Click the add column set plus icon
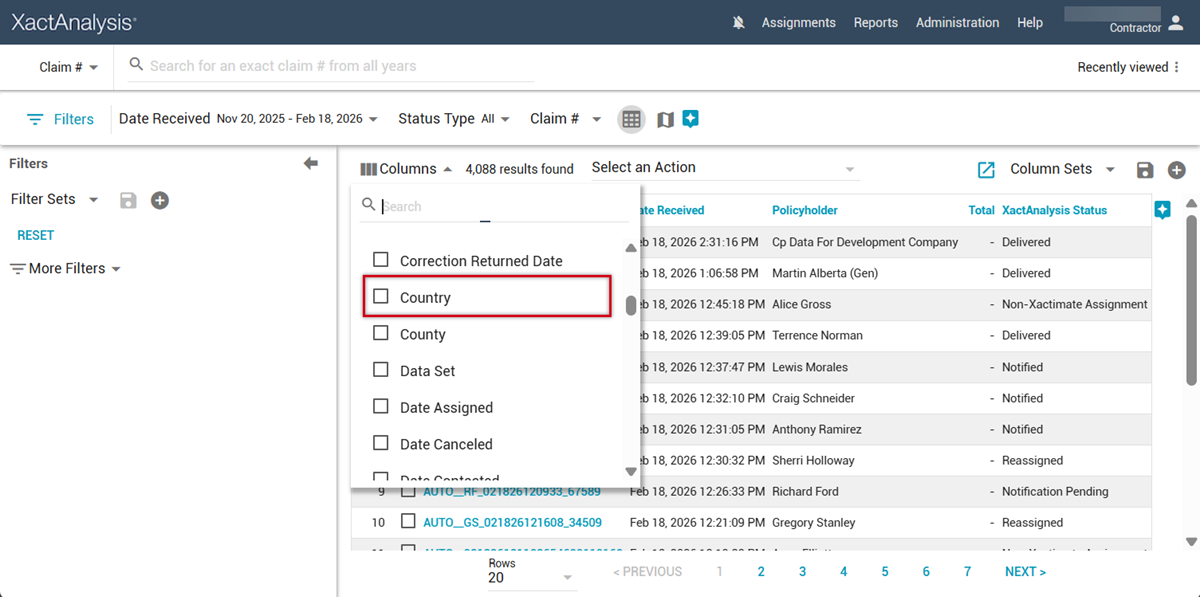The width and height of the screenshot is (1200, 597). tap(1177, 170)
